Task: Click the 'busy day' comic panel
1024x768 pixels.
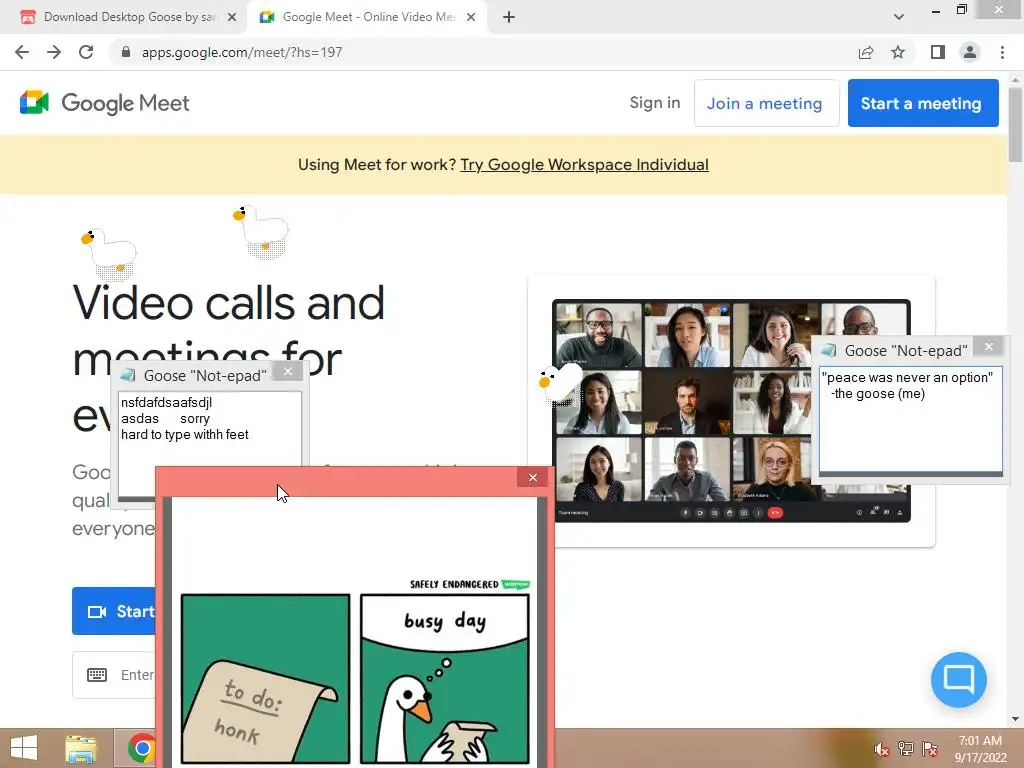Action: (x=445, y=678)
